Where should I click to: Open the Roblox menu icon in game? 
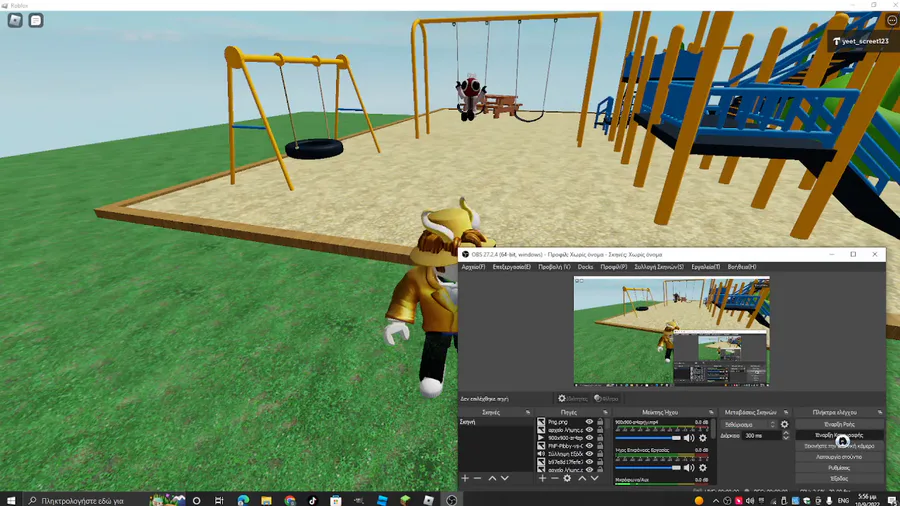(x=15, y=21)
